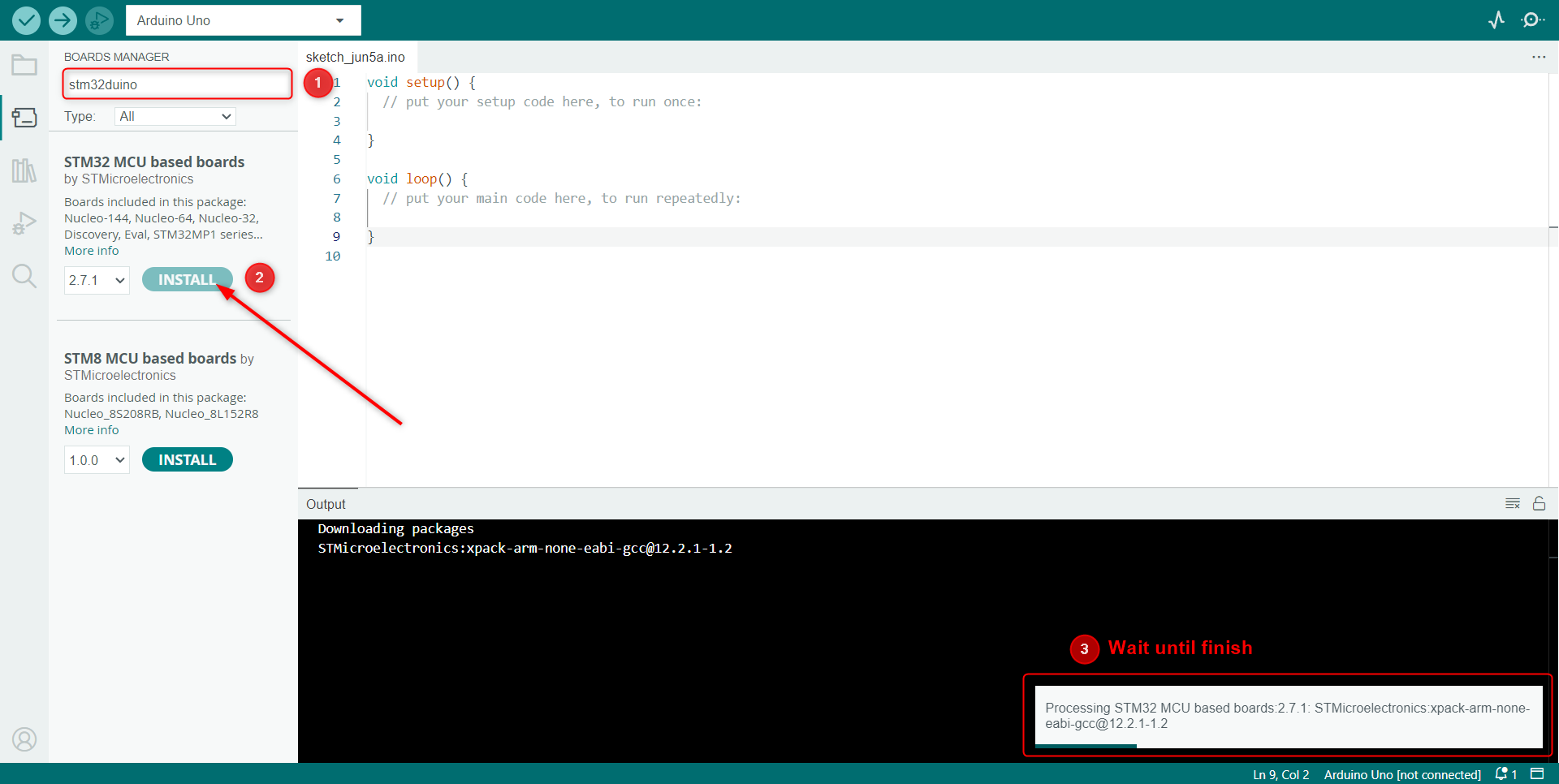Open the STM32 version 2.7.1 dropdown
1559x784 pixels.
(97, 280)
